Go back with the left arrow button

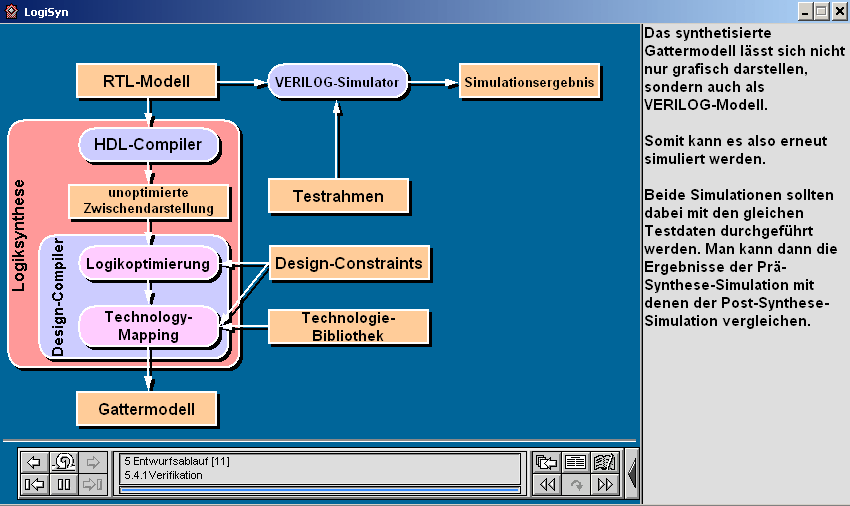tap(34, 462)
